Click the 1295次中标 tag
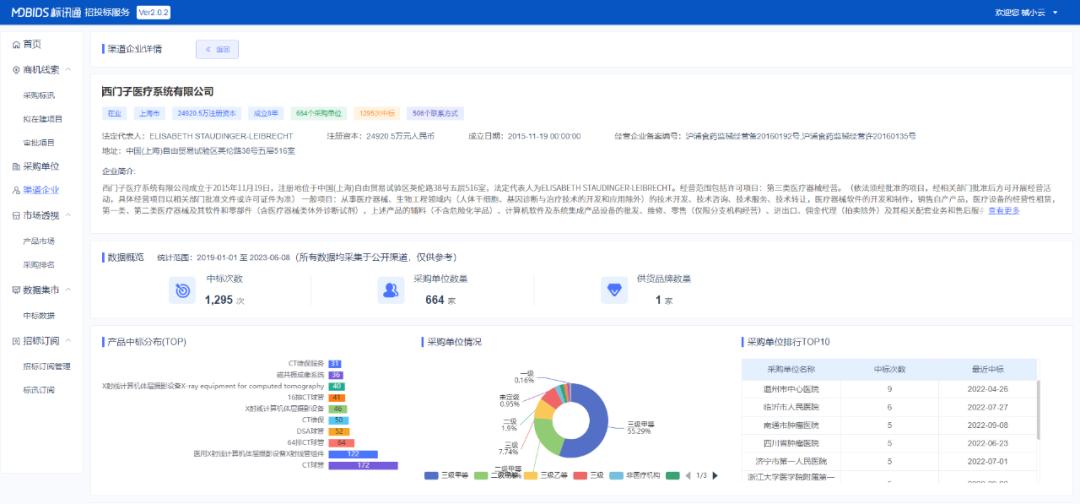This screenshot has height=504, width=1080. pos(377,114)
